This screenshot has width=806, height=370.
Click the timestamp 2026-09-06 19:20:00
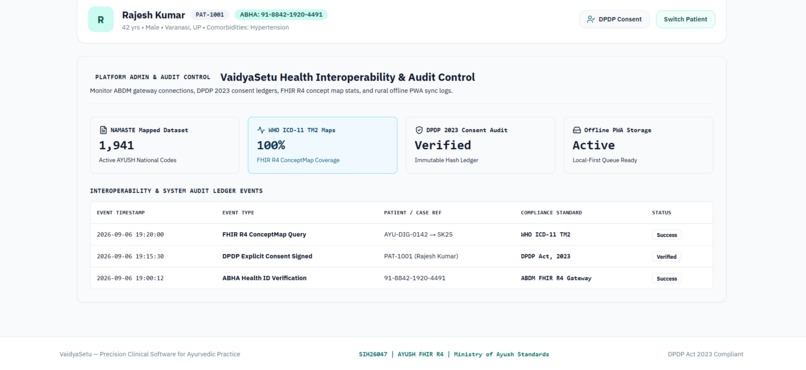[130, 235]
